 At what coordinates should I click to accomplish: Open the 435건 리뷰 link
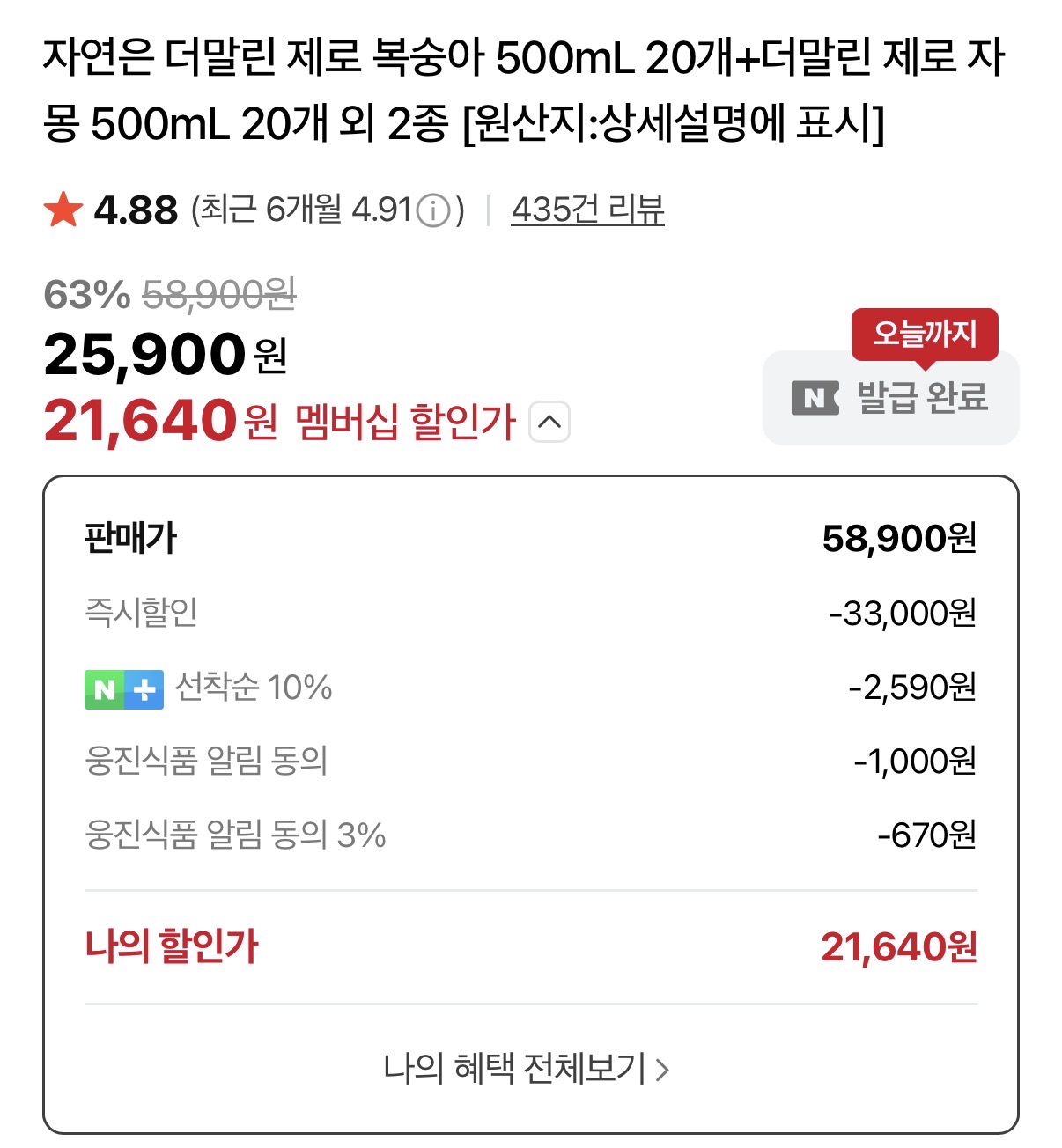(587, 210)
